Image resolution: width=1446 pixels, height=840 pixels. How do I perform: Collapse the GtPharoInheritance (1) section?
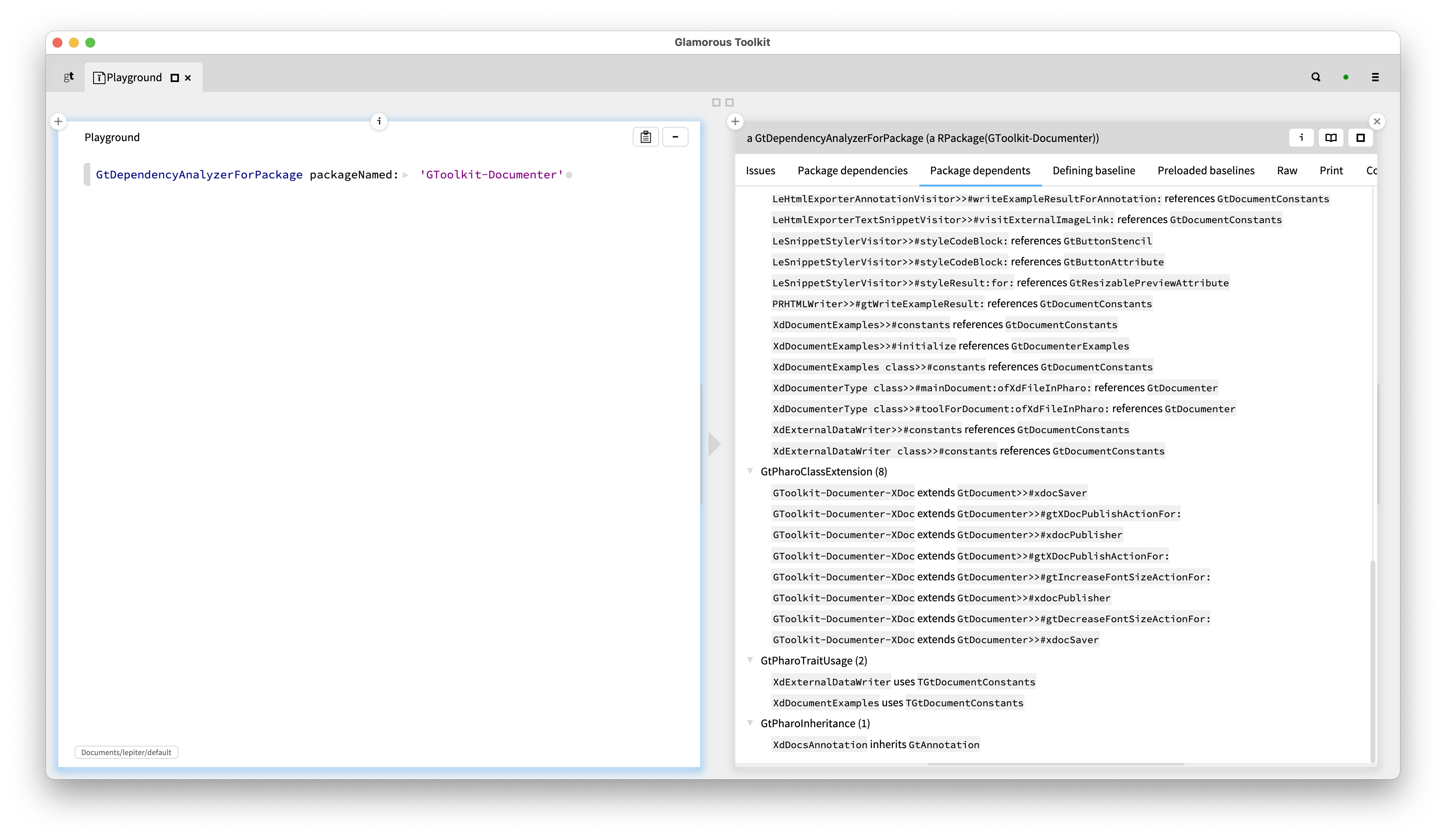point(750,723)
